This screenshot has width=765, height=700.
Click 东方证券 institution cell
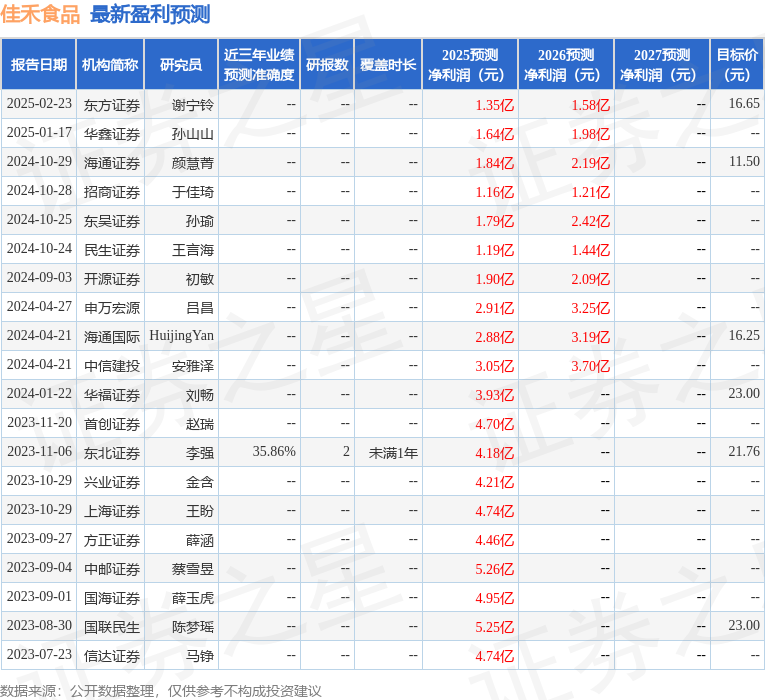pyautogui.click(x=112, y=105)
